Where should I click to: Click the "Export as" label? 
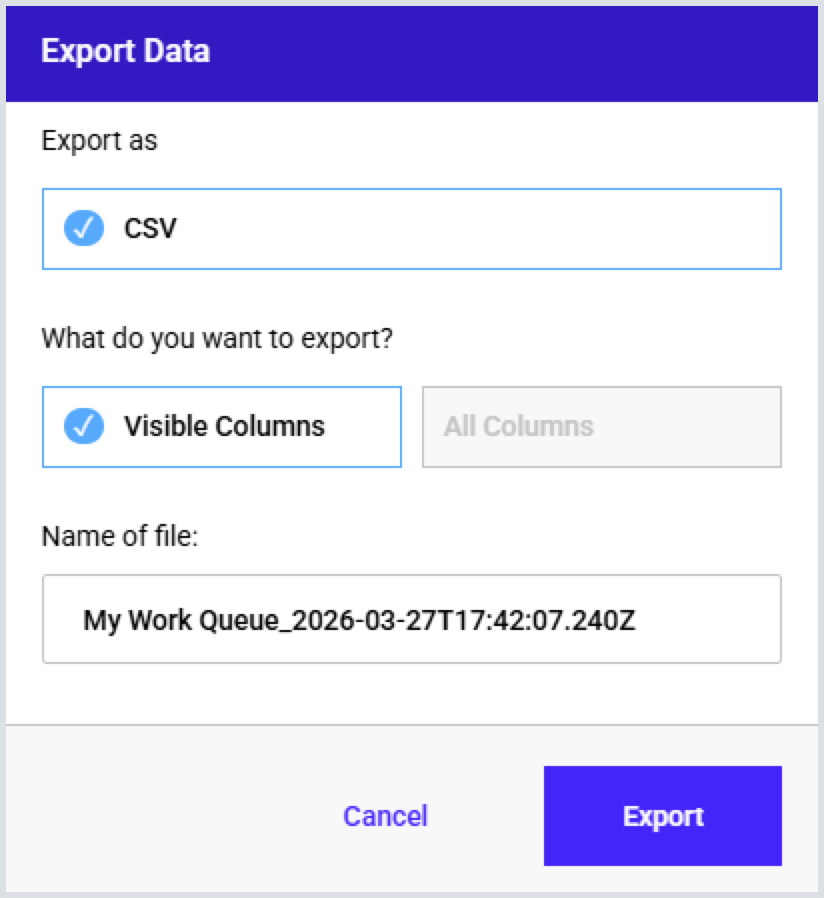pyautogui.click(x=99, y=141)
